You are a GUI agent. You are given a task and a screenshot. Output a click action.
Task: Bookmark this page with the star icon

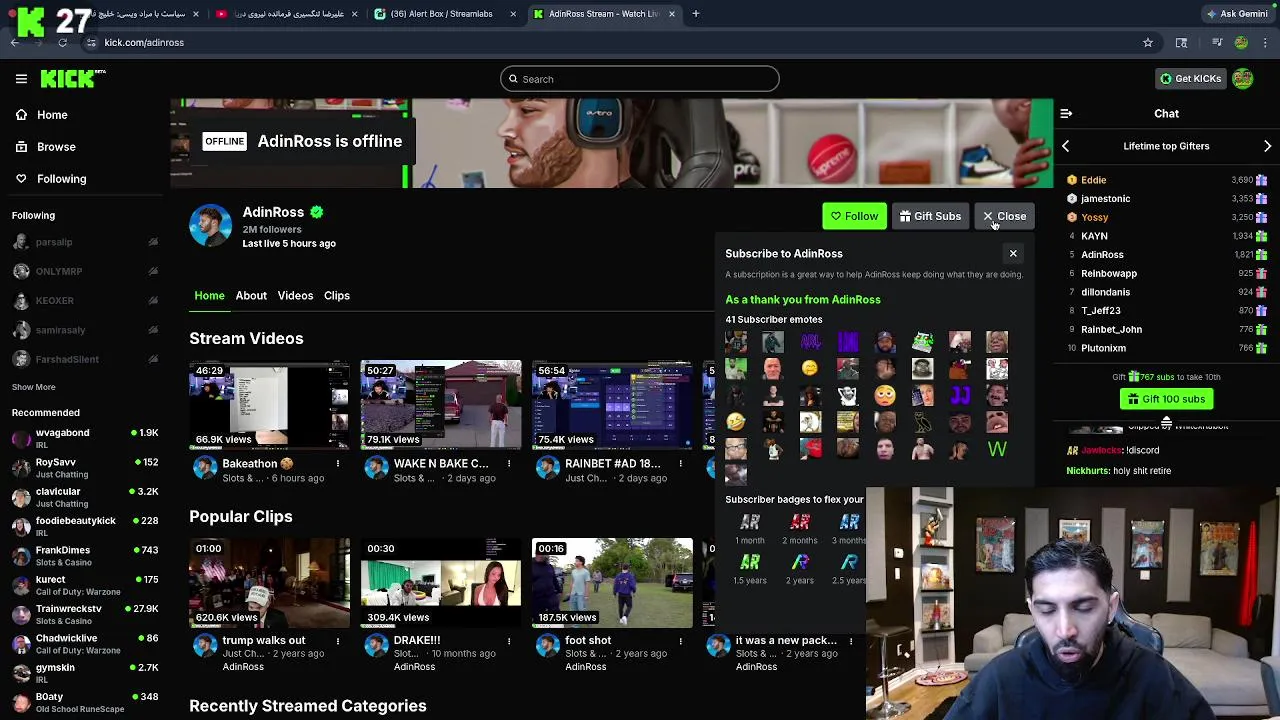[x=1148, y=43]
